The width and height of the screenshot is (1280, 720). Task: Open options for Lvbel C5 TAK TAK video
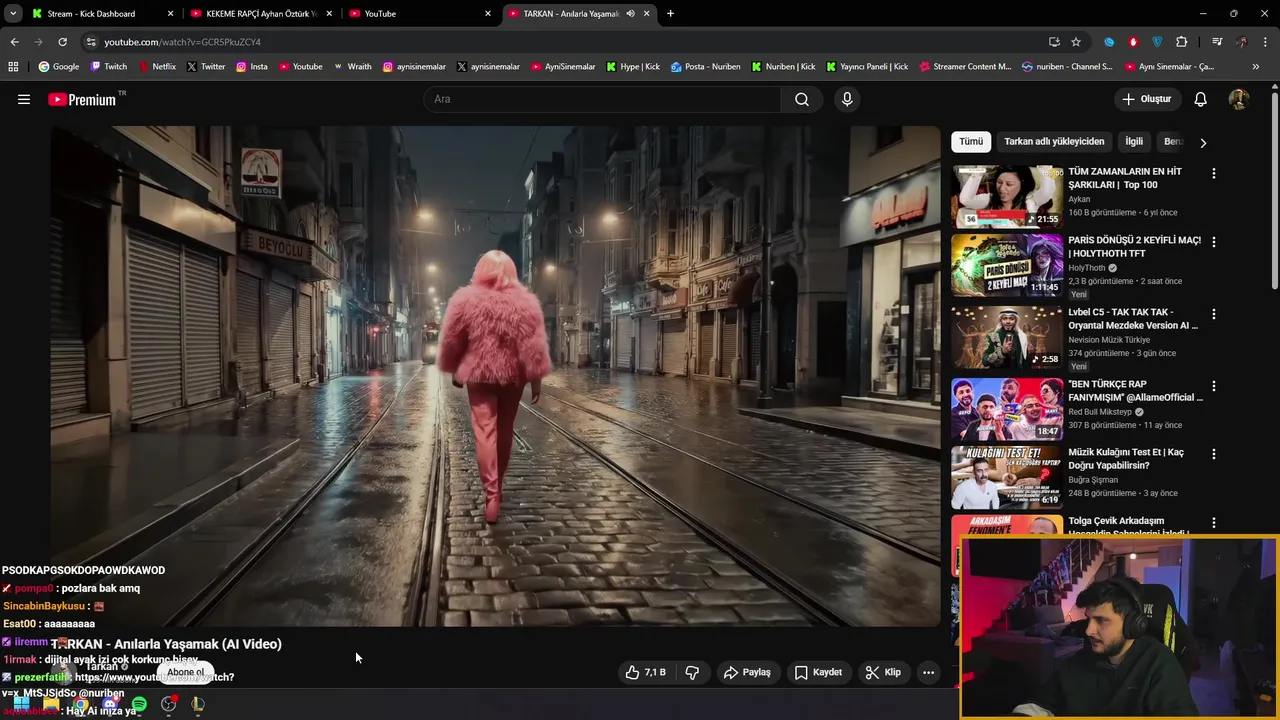(1214, 314)
